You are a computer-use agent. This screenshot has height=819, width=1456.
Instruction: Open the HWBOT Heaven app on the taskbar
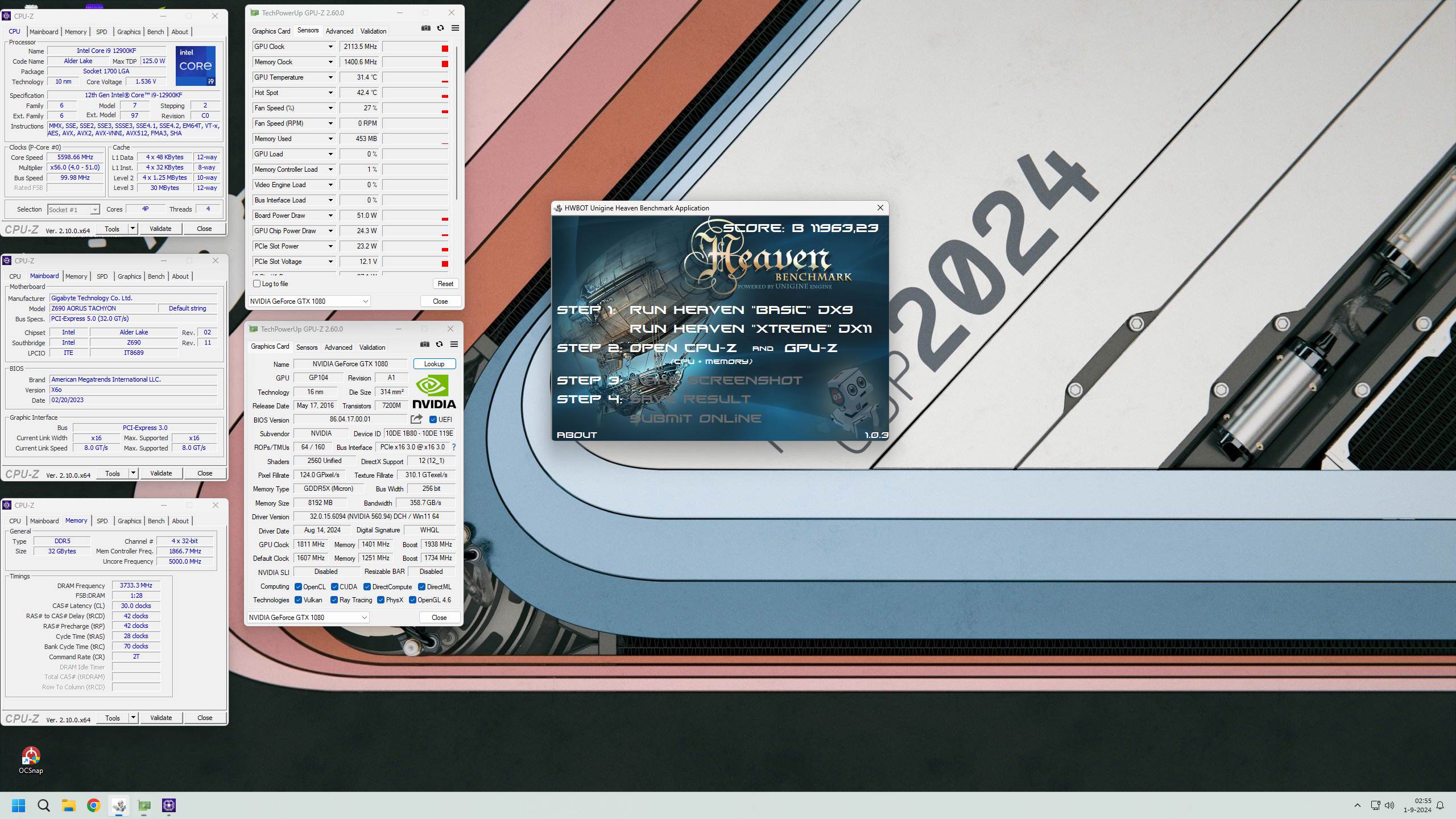pos(119,805)
